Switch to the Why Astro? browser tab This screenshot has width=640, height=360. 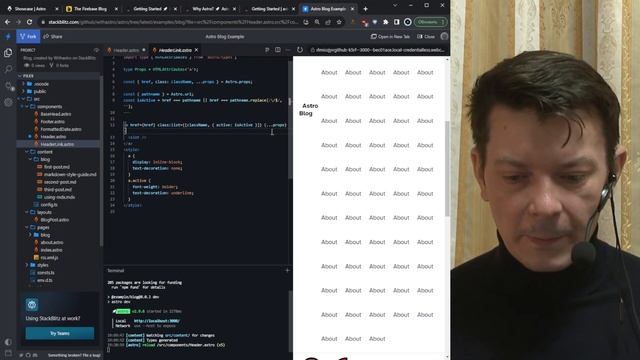pyautogui.click(x=210, y=9)
